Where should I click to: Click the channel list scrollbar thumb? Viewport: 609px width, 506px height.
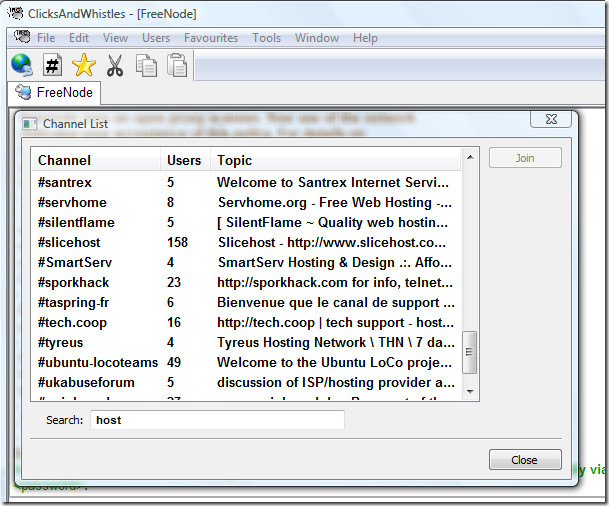pyautogui.click(x=470, y=352)
